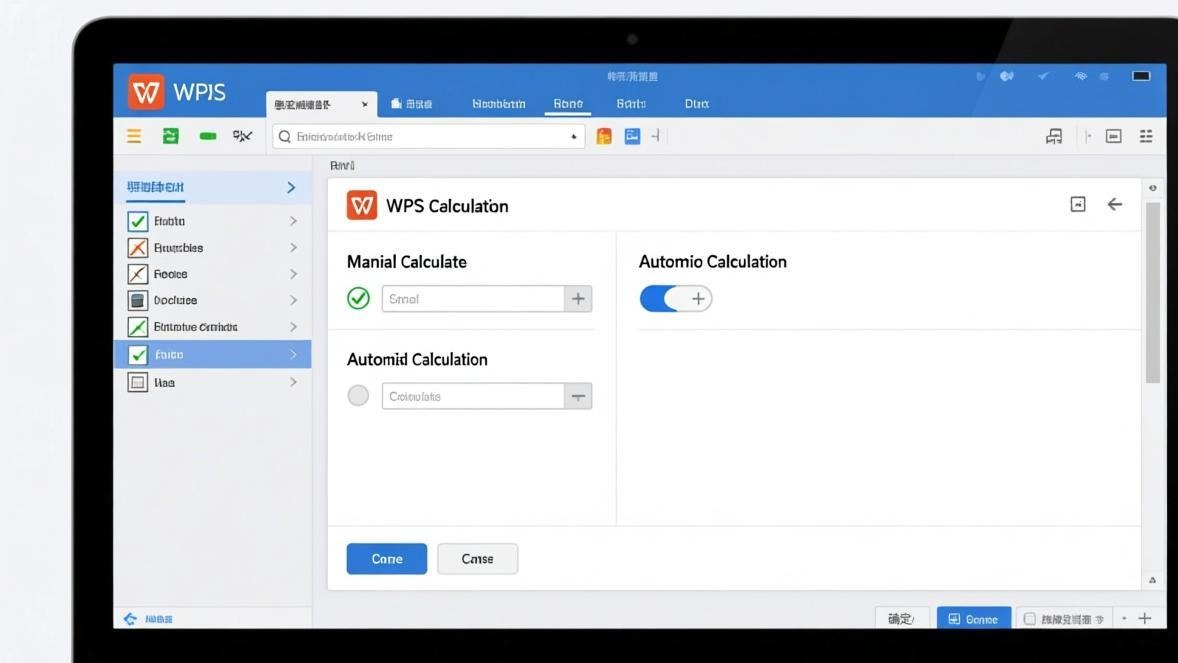Image resolution: width=1178 pixels, height=663 pixels.
Task: Toggle the Automio Calculation switch
Action: pyautogui.click(x=675, y=299)
